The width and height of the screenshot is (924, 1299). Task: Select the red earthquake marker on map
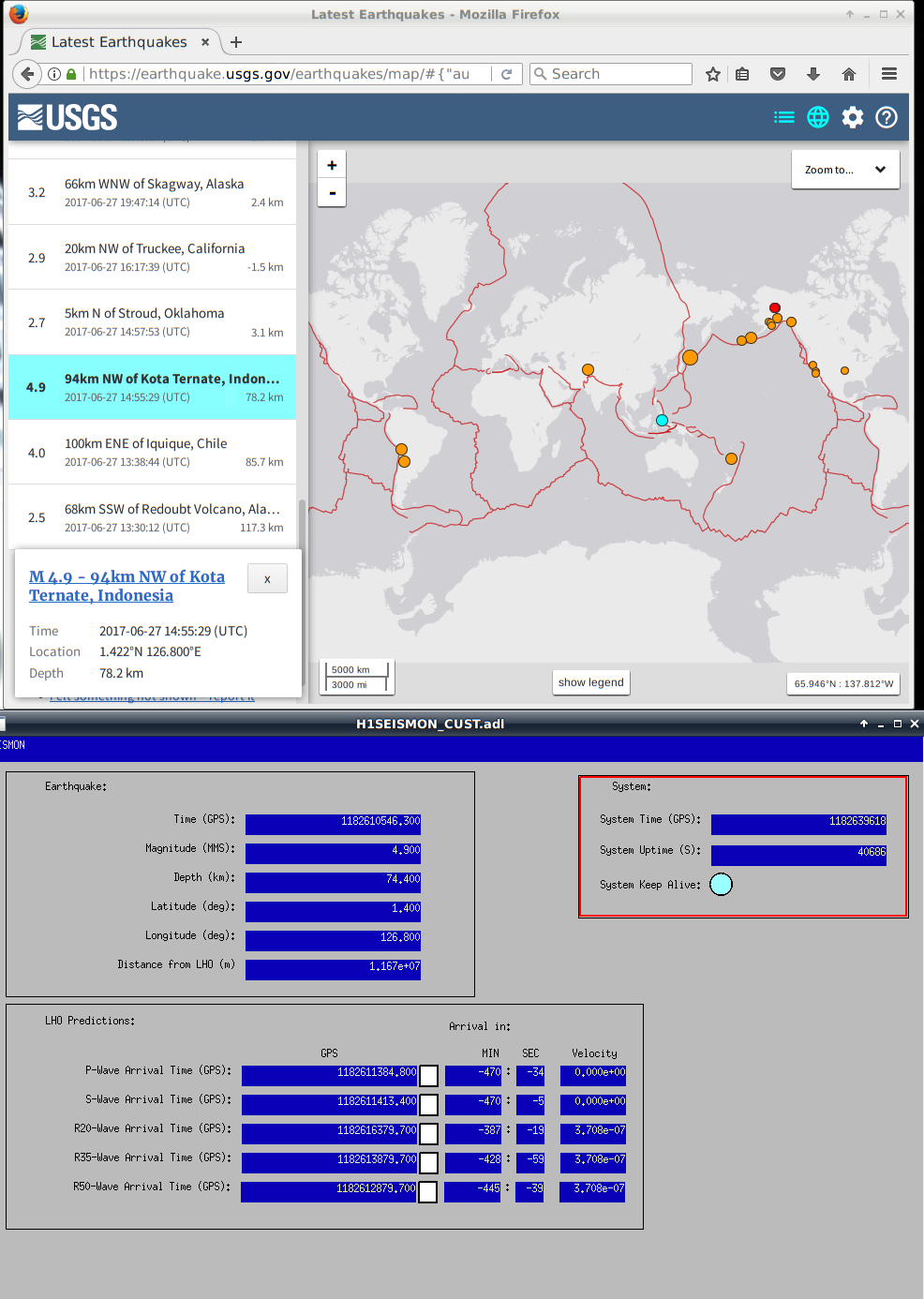[x=775, y=307]
